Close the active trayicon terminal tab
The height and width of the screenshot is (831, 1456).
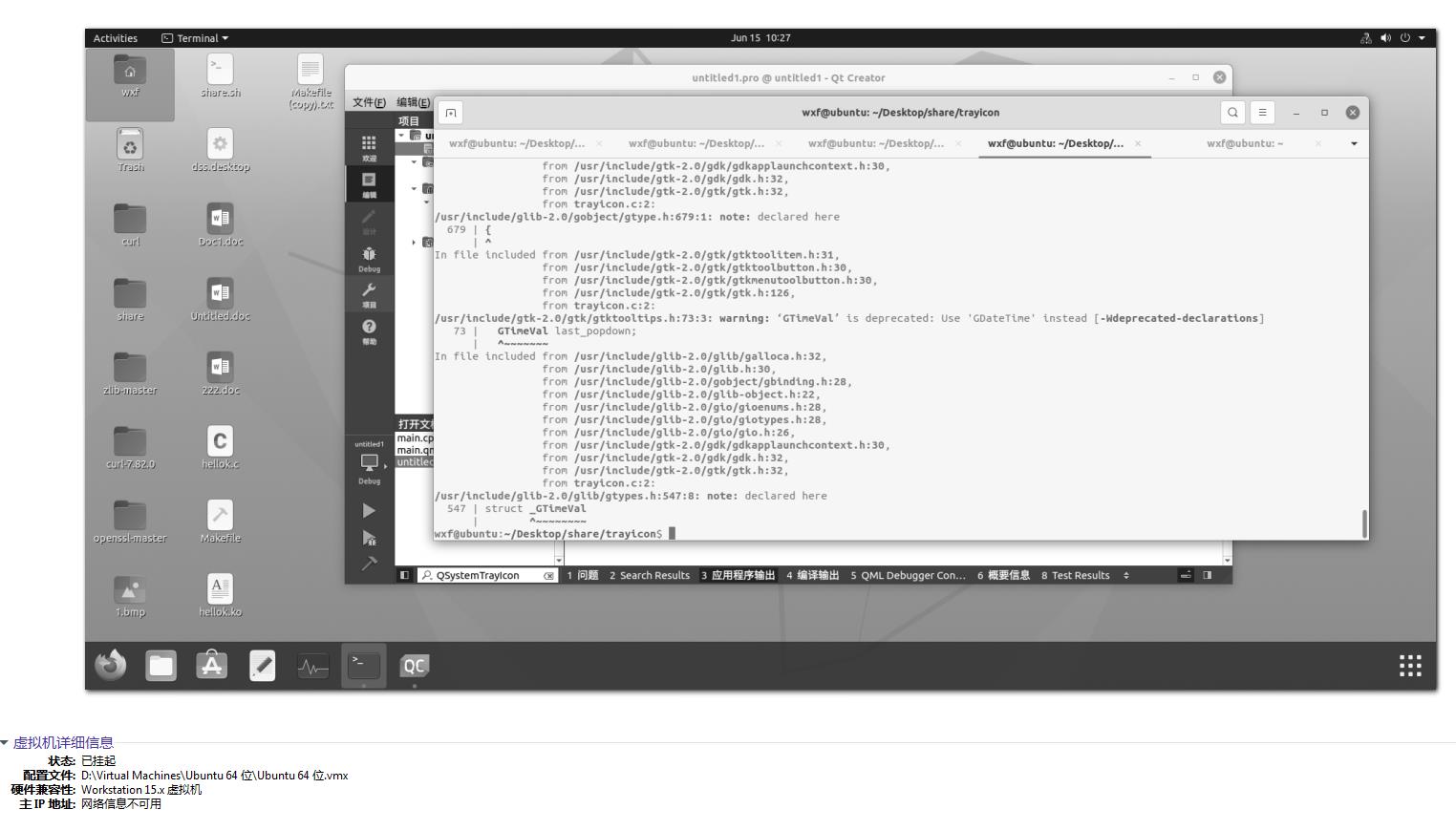tap(1138, 143)
